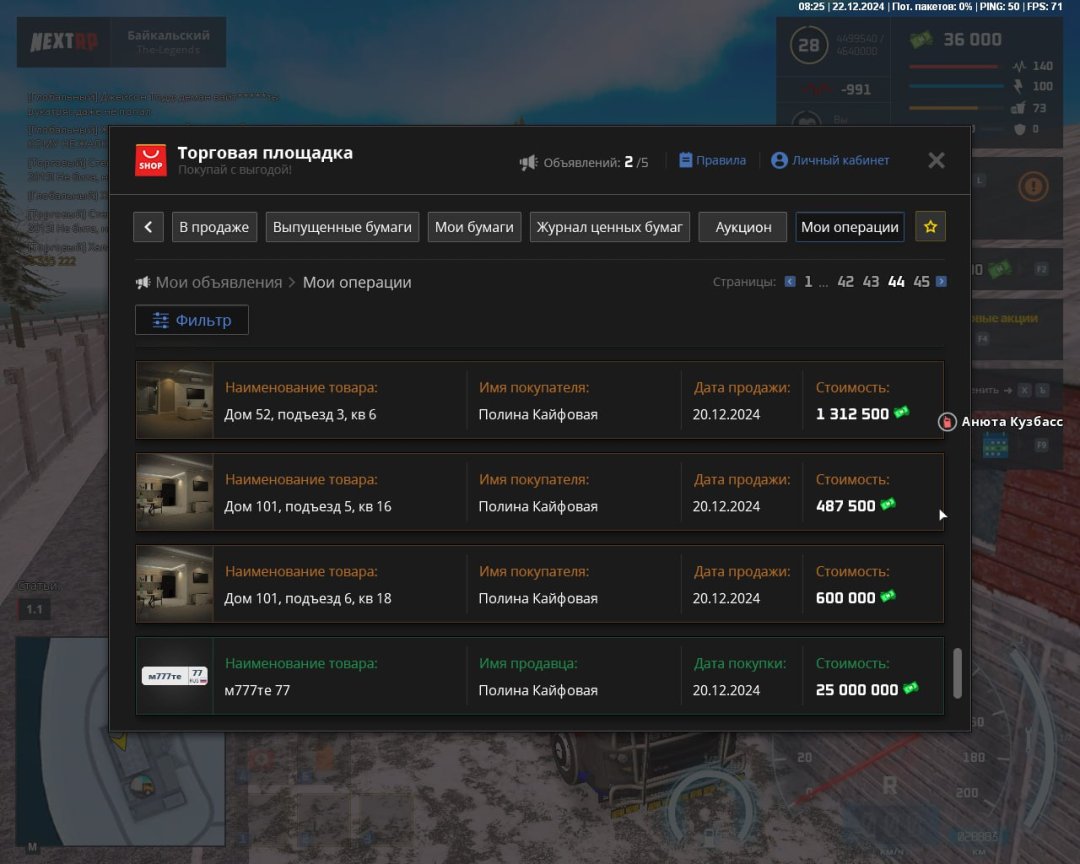Close the Торговая площадка window
The height and width of the screenshot is (864, 1080).
[x=936, y=161]
